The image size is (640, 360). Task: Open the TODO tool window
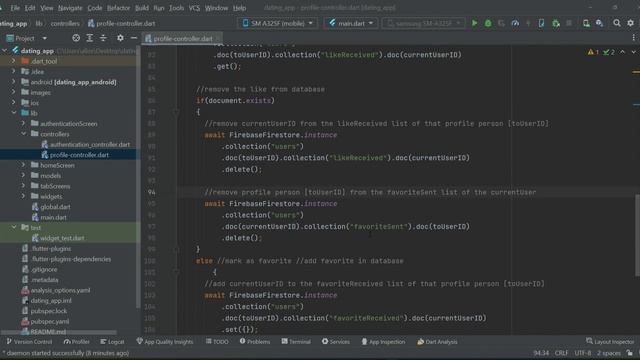pos(217,342)
